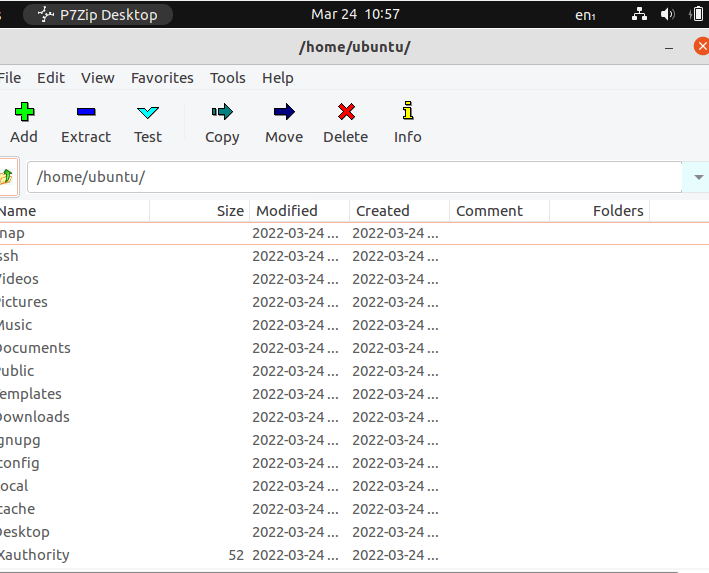709x573 pixels.
Task: Select the snap folder row
Action: 354,233
